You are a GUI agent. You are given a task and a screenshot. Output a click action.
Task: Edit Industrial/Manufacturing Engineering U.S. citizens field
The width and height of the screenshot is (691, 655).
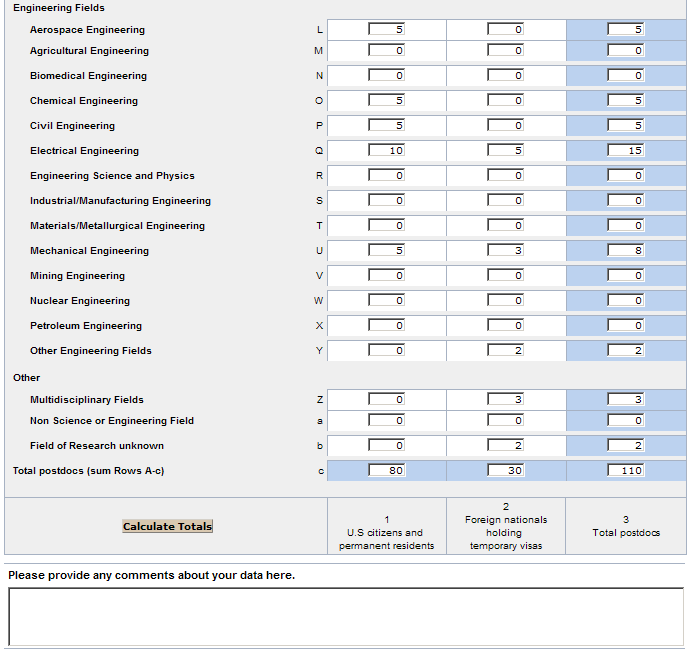(x=386, y=201)
